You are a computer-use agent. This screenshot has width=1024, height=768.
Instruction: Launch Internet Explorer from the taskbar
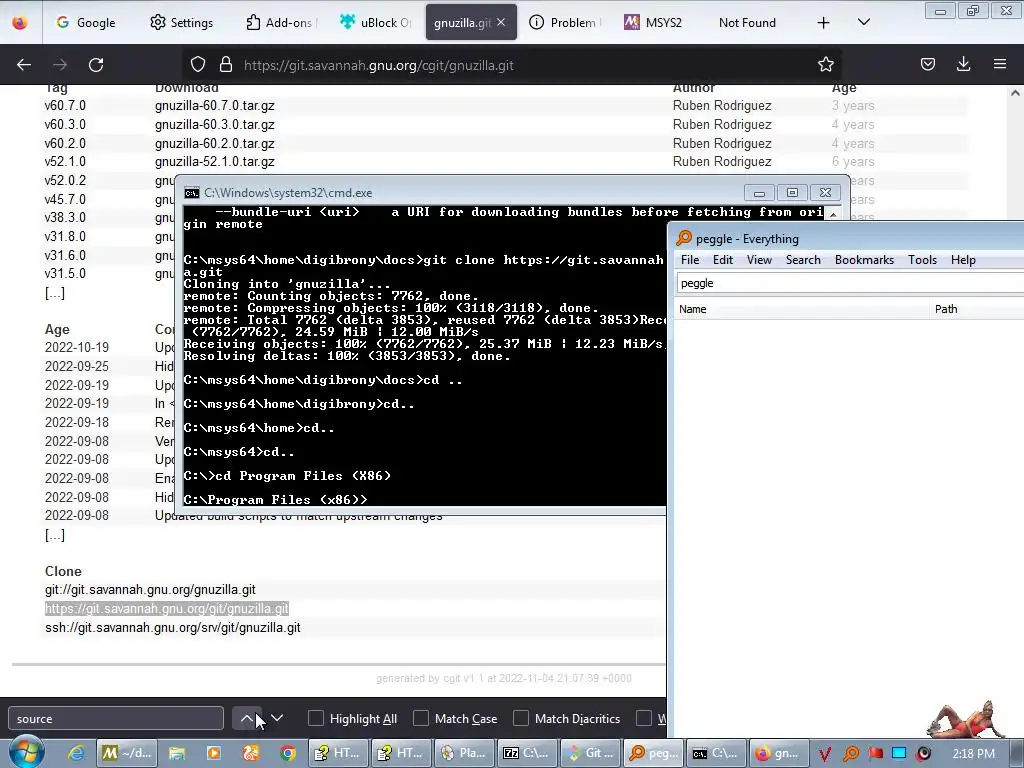click(x=76, y=753)
